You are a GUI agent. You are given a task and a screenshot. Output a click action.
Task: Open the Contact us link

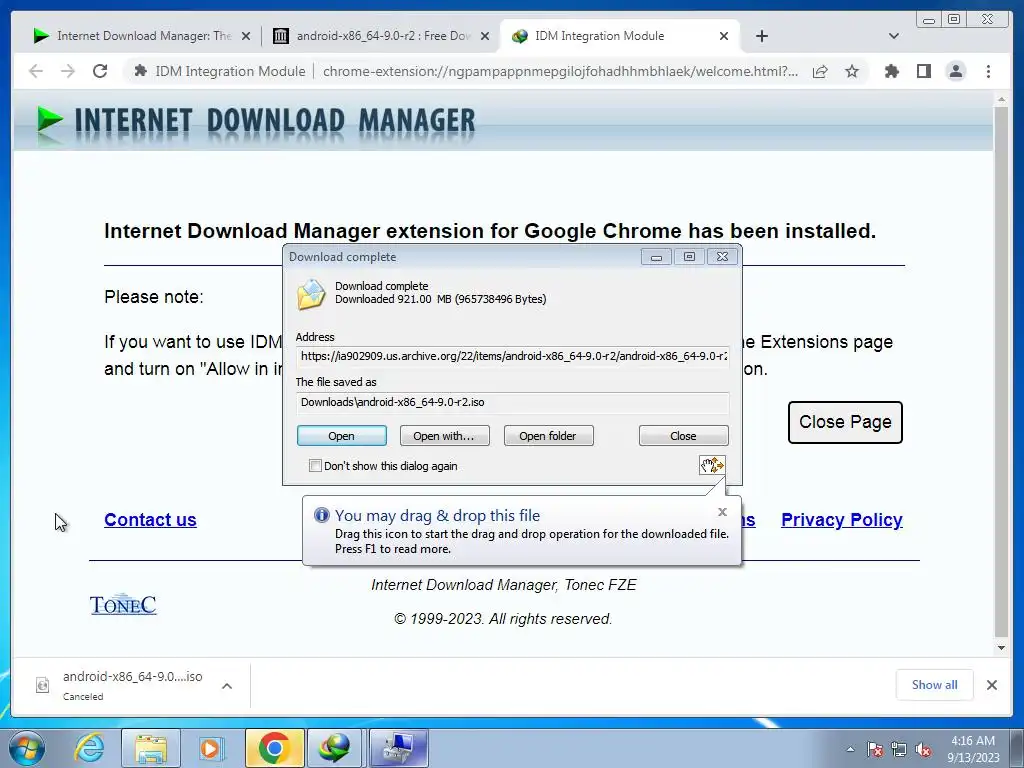(x=150, y=520)
